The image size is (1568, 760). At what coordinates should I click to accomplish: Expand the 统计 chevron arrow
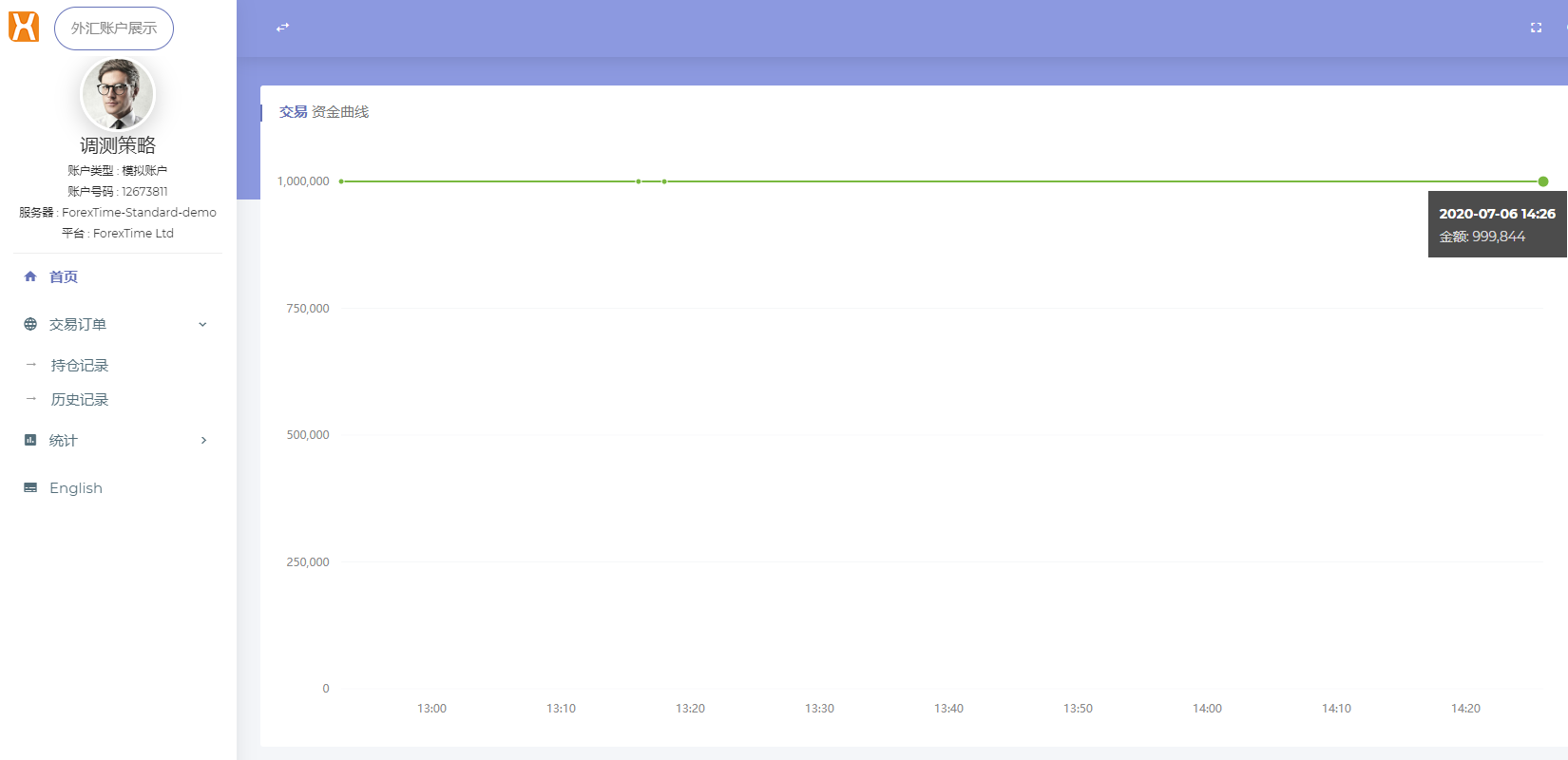click(203, 440)
